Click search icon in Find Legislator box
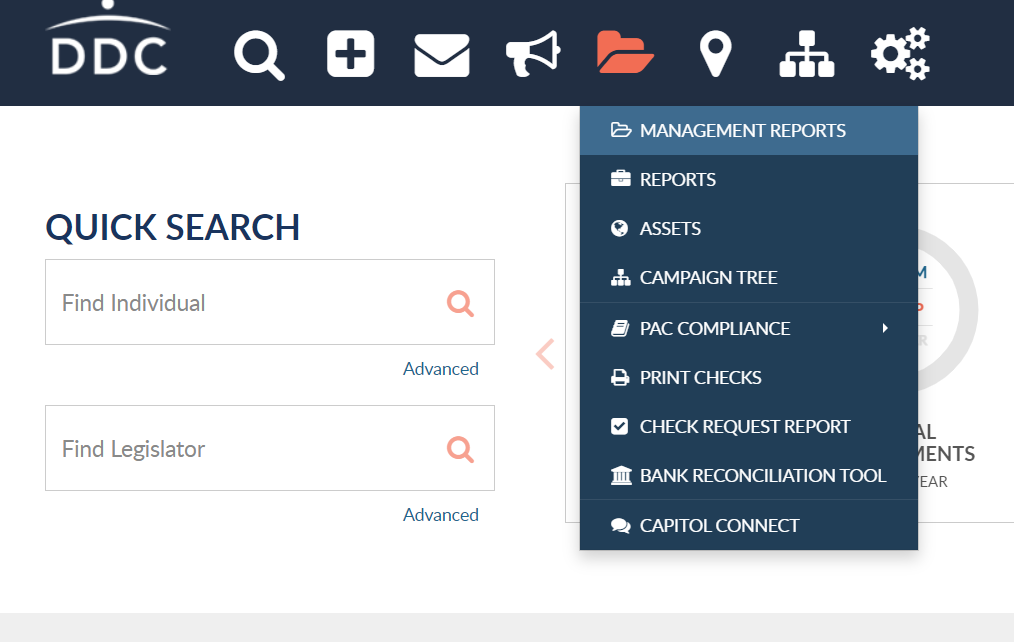Image resolution: width=1014 pixels, height=642 pixels. 460,449
